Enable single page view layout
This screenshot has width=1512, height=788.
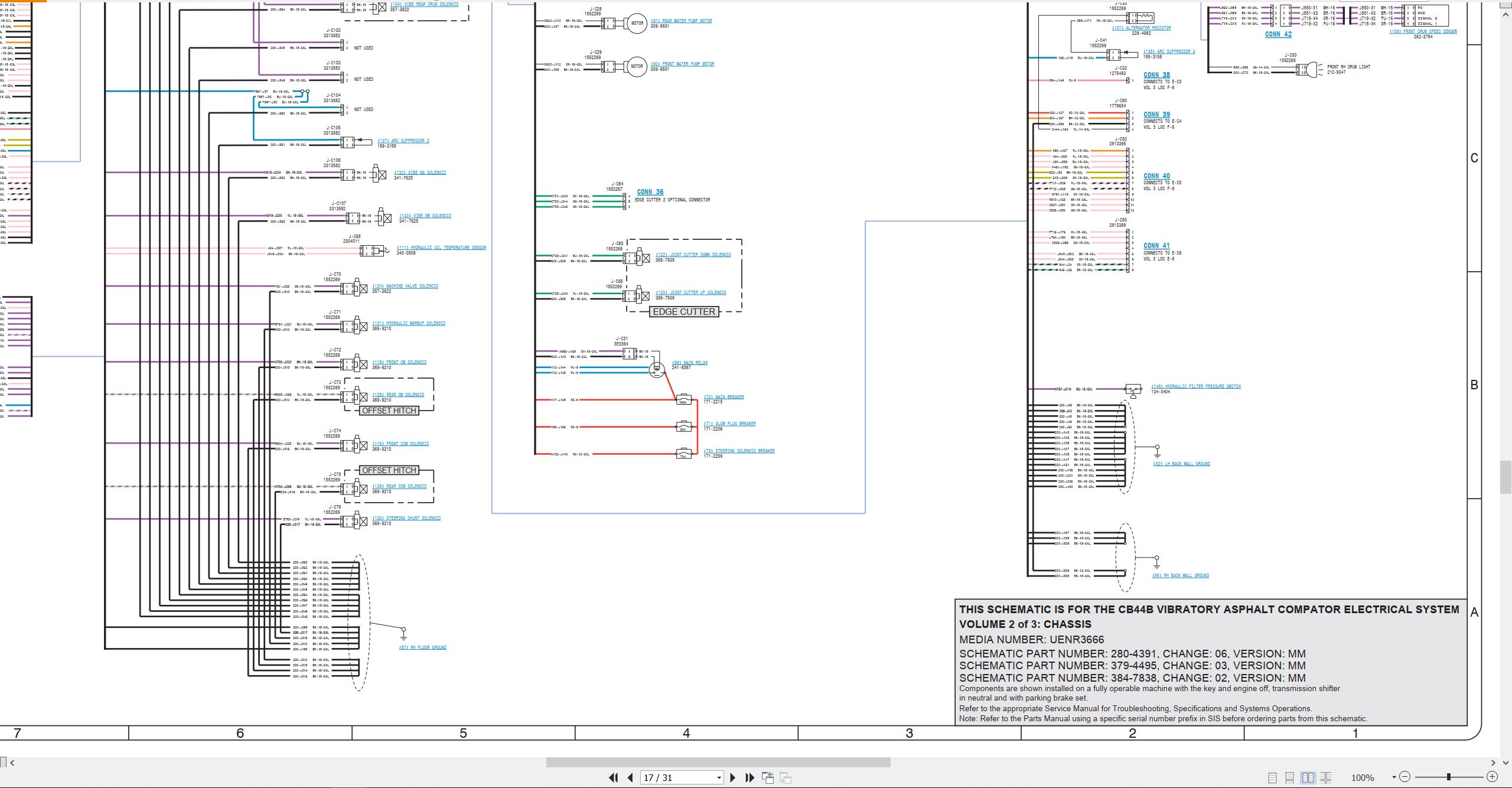pyautogui.click(x=1273, y=777)
